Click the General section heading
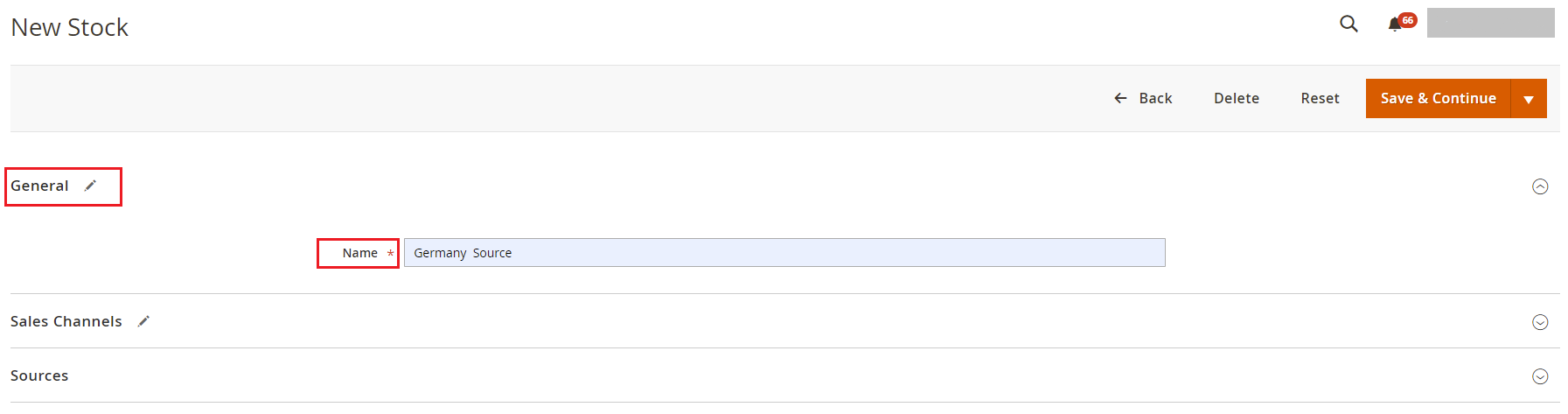The image size is (1568, 414). [39, 186]
